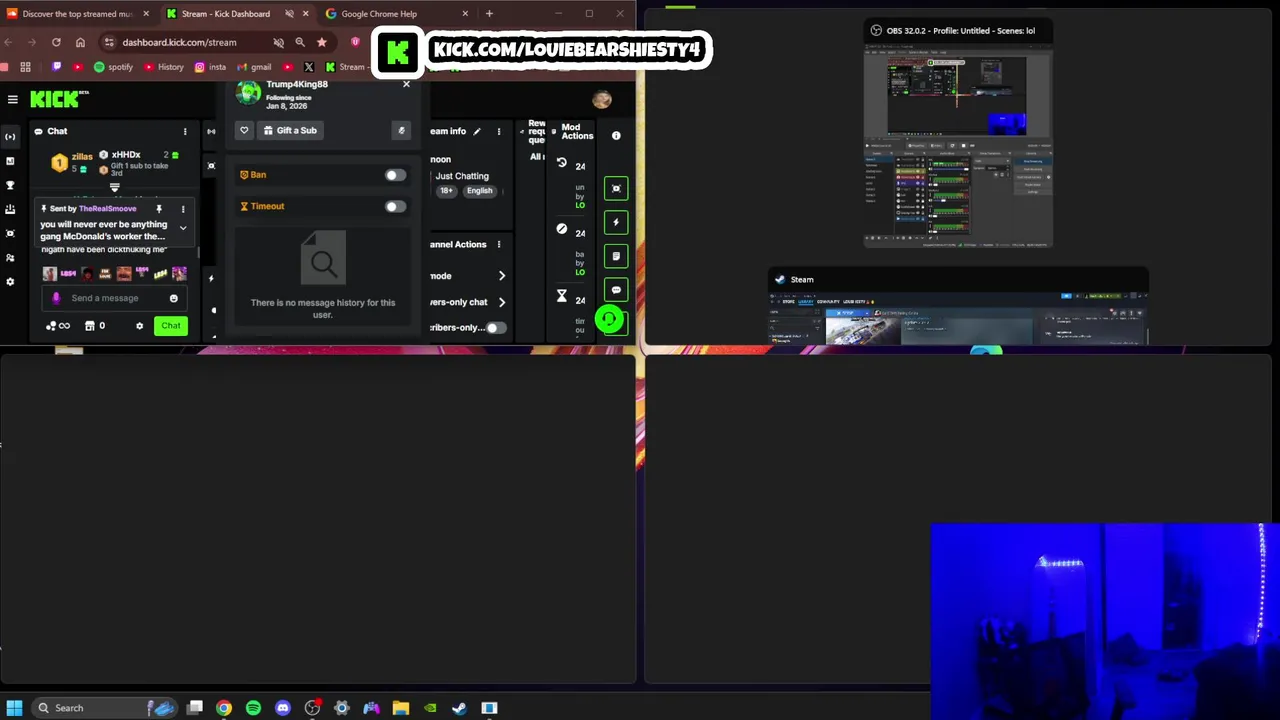
Task: Click the green chat bubble quick action
Action: pos(616,290)
